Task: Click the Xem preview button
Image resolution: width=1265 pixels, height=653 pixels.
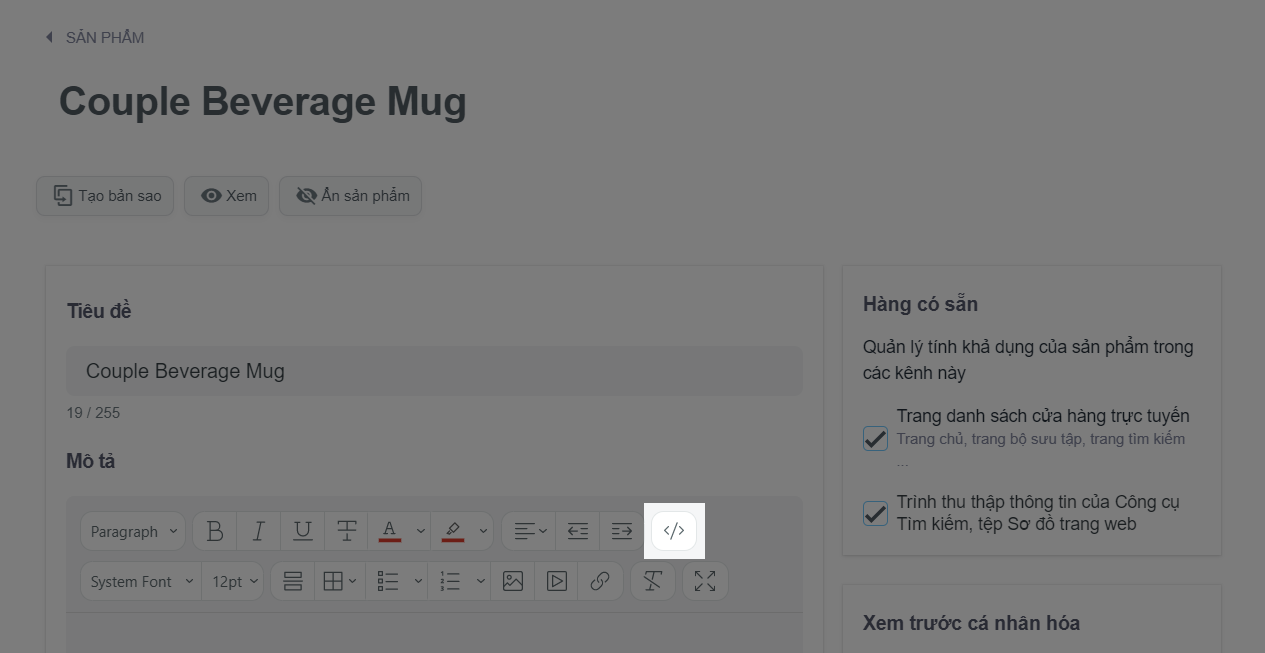Action: (228, 196)
